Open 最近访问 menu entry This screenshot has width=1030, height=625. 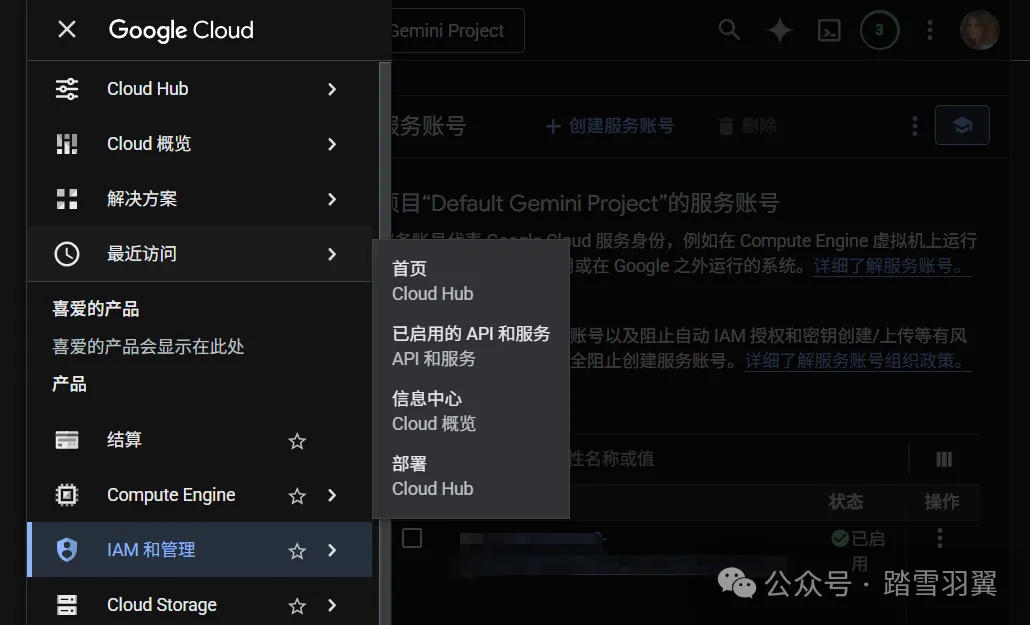click(x=200, y=254)
